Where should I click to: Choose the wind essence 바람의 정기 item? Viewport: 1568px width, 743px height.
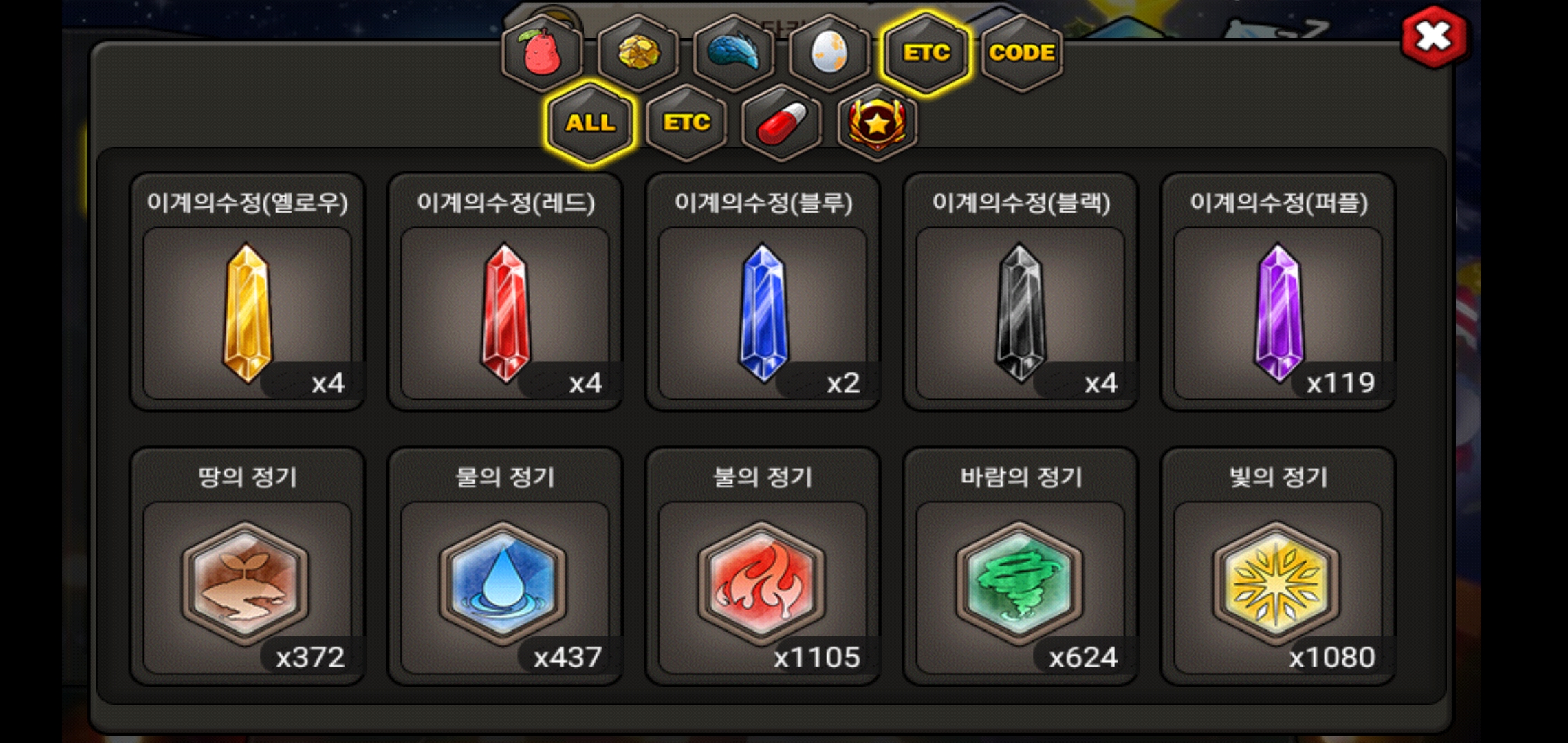(x=1021, y=566)
